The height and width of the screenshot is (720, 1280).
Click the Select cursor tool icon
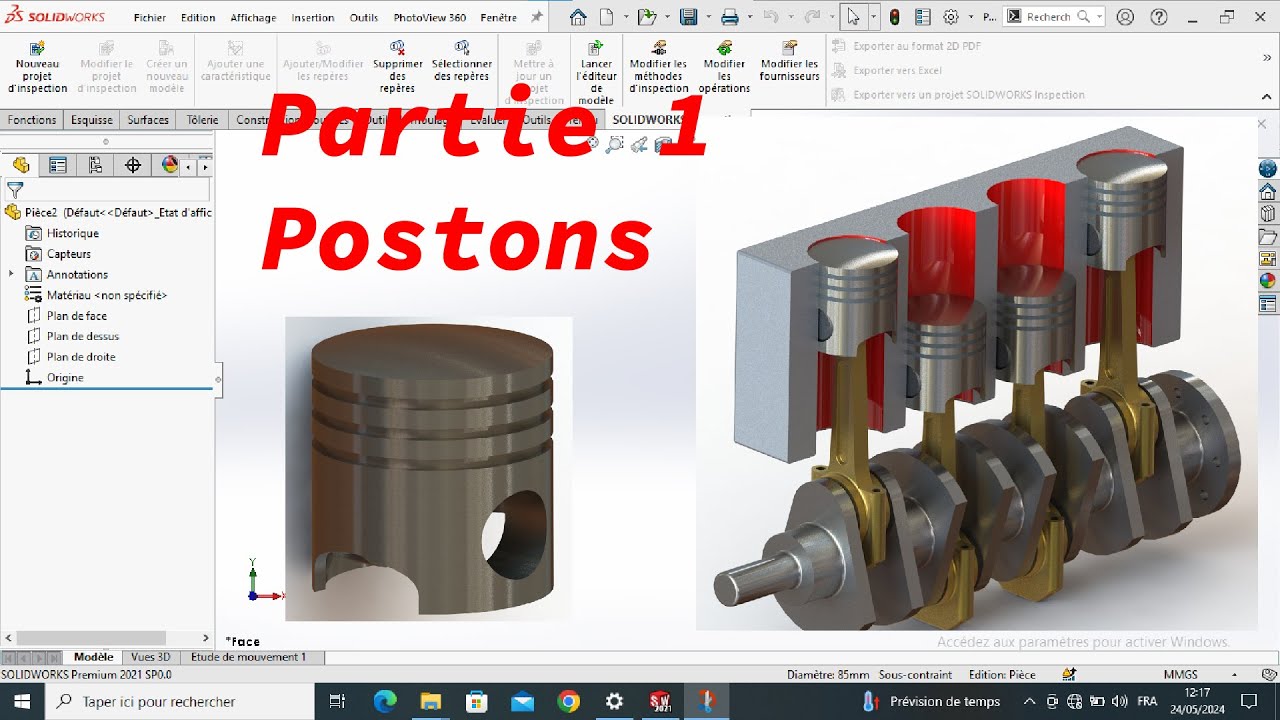tap(853, 17)
